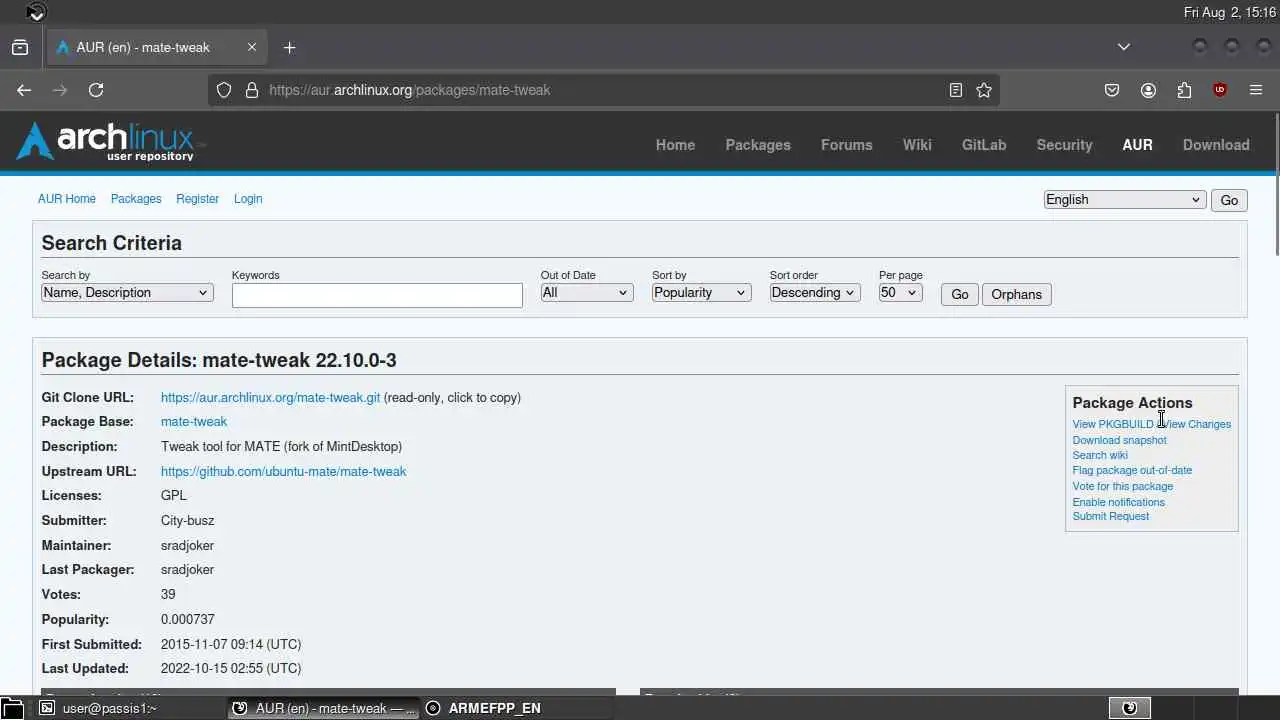Open the Per page dropdown
This screenshot has width=1280, height=720.
click(900, 293)
